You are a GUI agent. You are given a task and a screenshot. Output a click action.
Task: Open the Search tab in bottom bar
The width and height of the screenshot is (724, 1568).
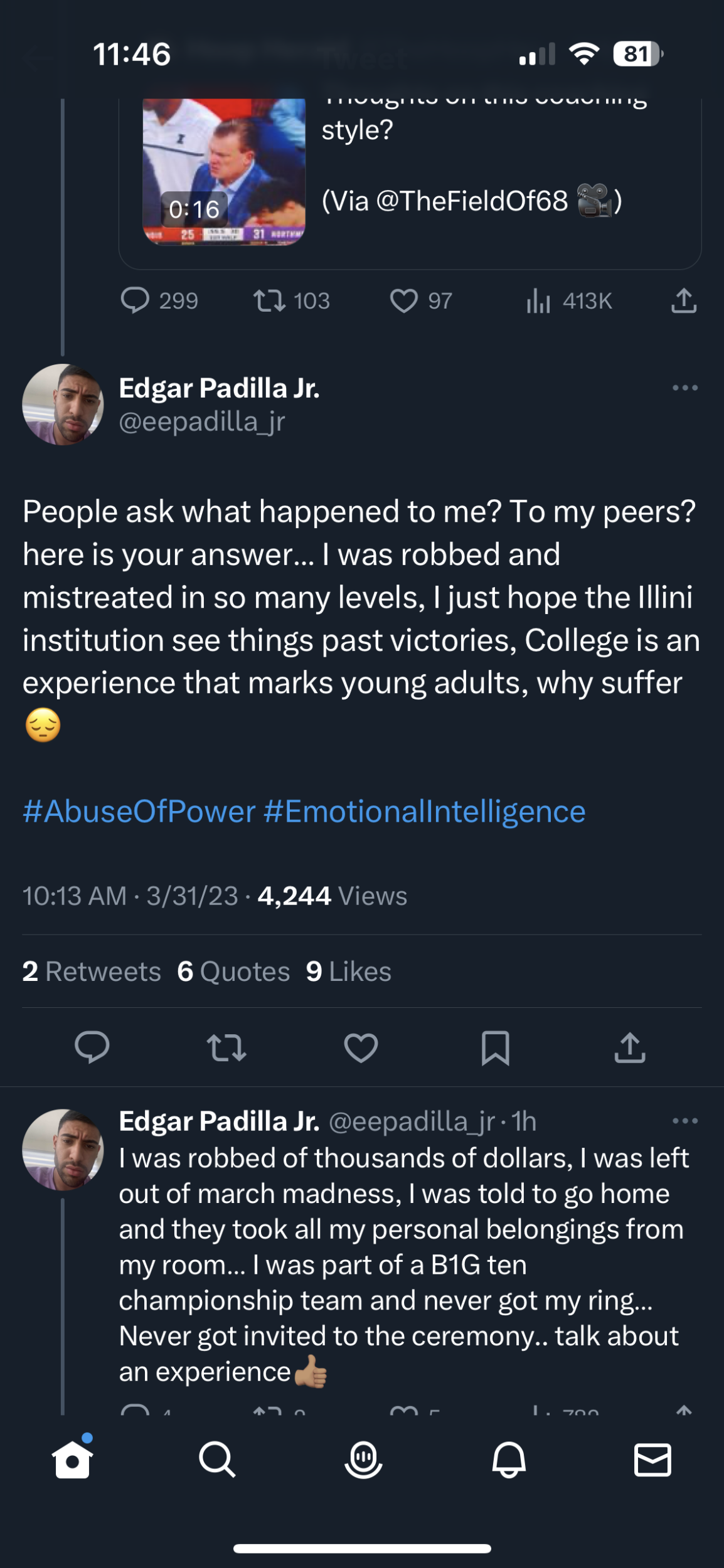pos(217,1459)
